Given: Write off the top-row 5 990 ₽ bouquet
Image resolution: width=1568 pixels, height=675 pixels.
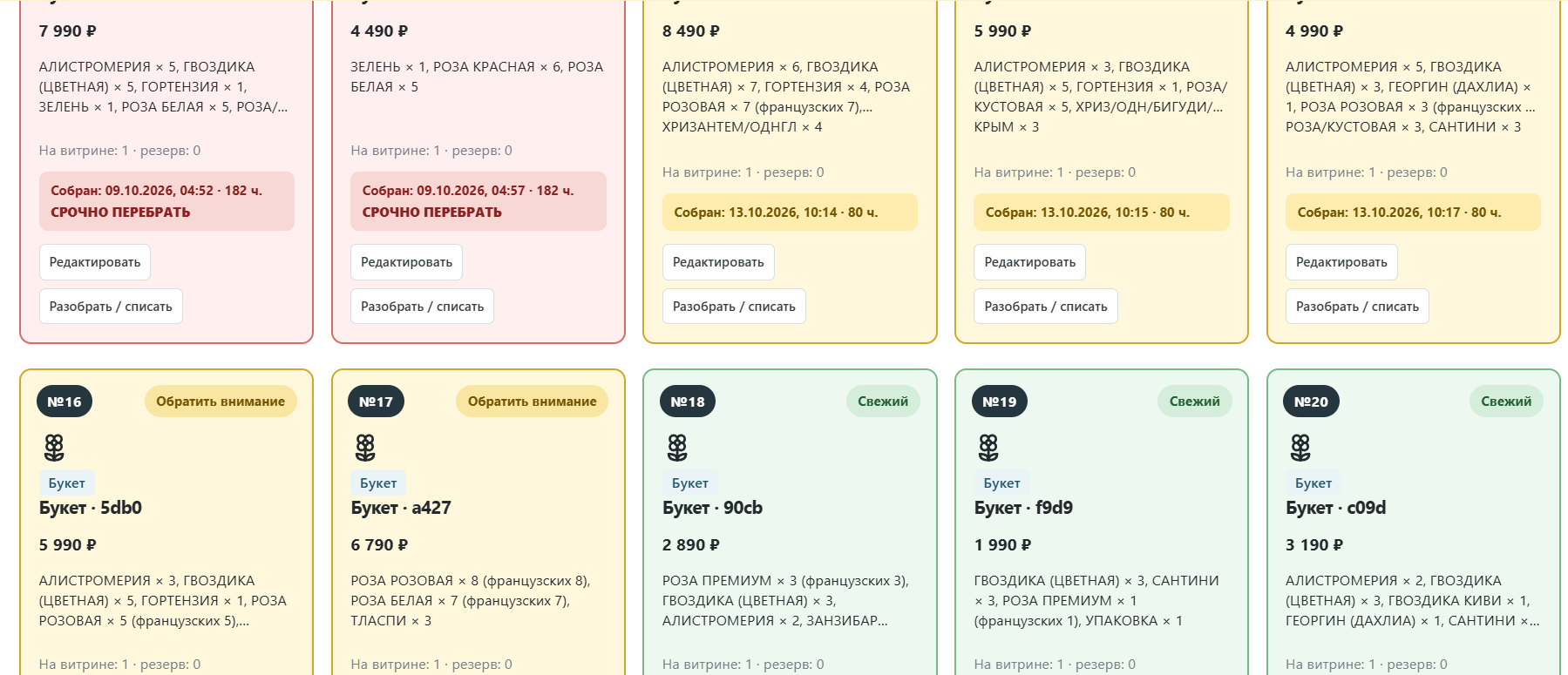Looking at the screenshot, I should (x=1045, y=307).
